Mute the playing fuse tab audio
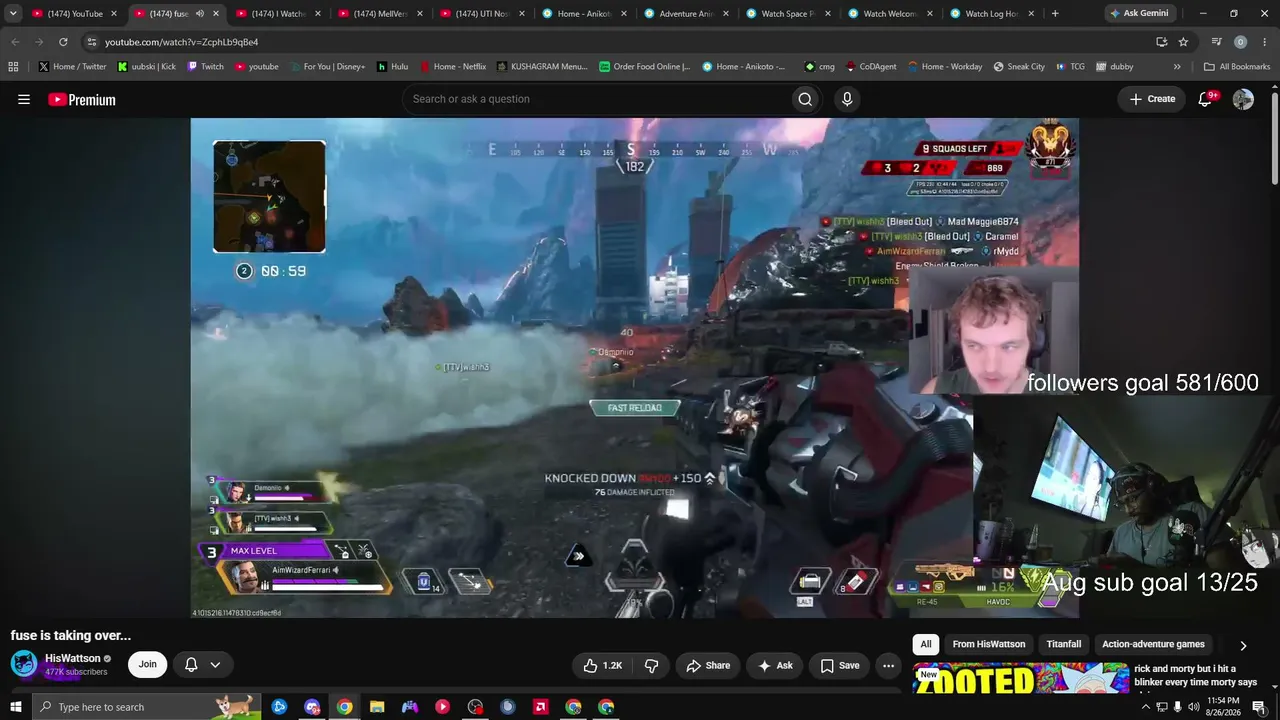Screen dimensions: 1280x720 (x=199, y=14)
